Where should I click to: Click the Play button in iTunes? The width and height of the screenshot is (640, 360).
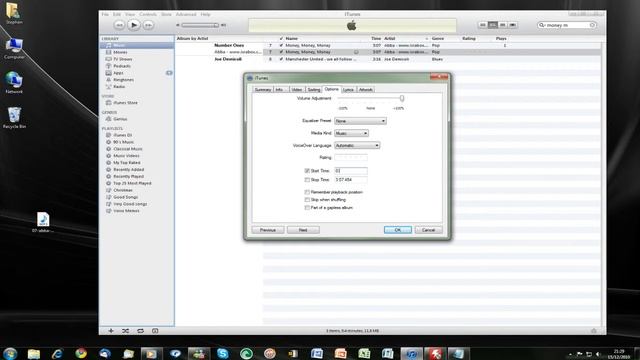(x=133, y=25)
